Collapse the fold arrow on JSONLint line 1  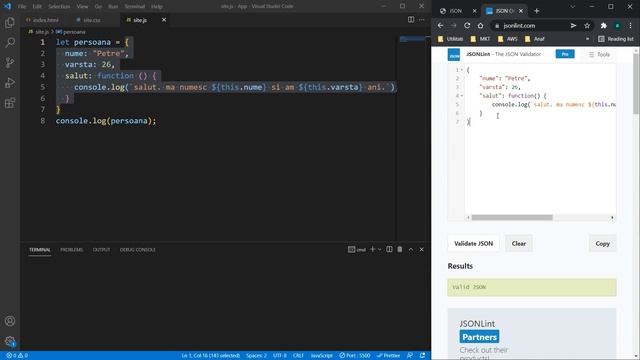pyautogui.click(x=462, y=70)
